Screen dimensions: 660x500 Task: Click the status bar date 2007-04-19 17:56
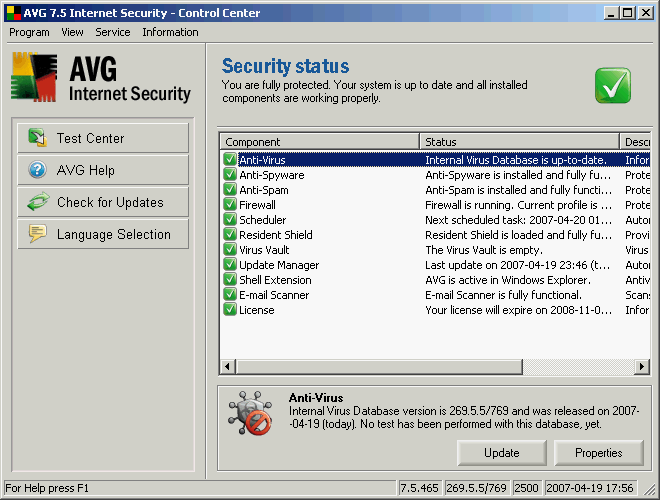click(590, 488)
